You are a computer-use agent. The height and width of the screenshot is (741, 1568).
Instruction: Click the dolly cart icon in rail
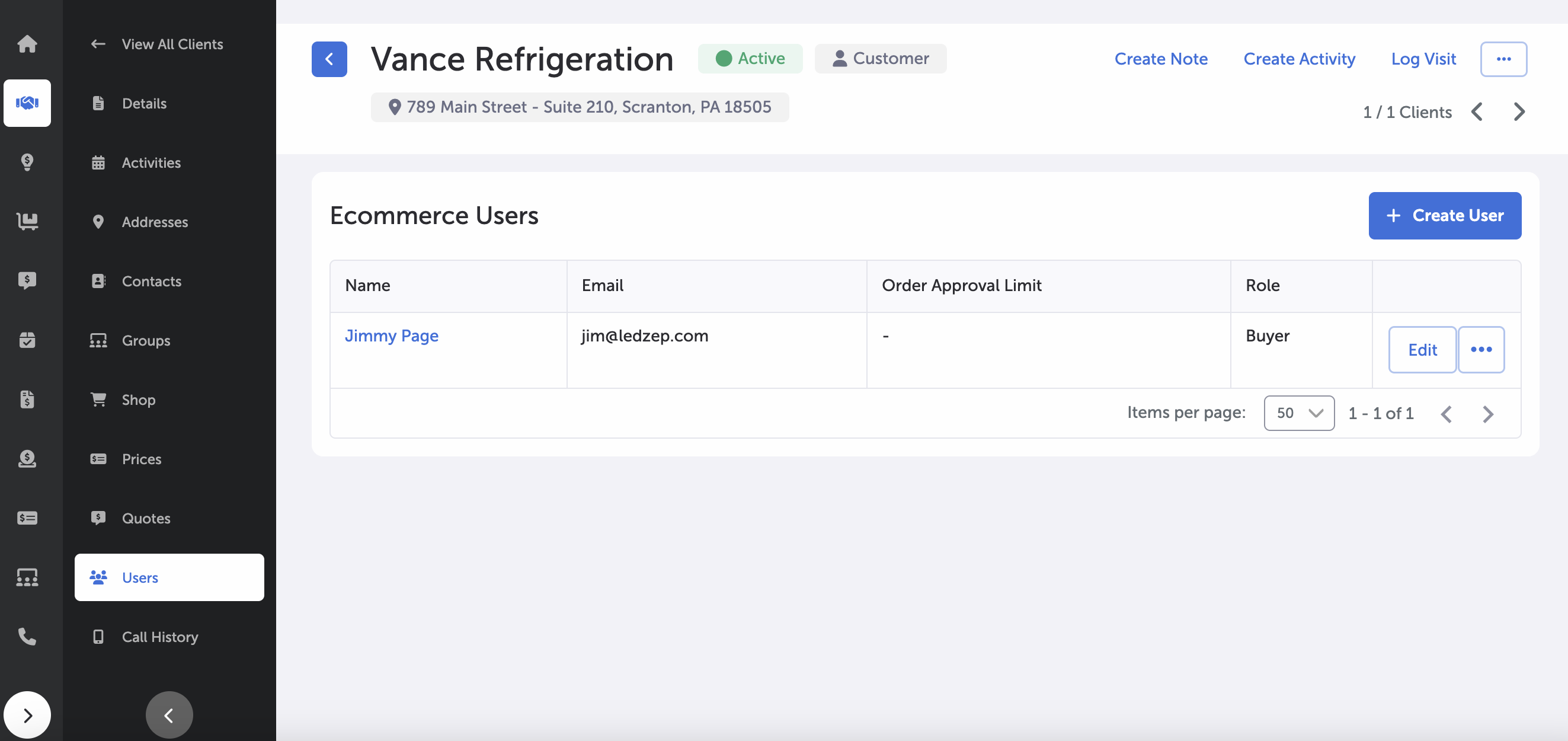point(27,221)
